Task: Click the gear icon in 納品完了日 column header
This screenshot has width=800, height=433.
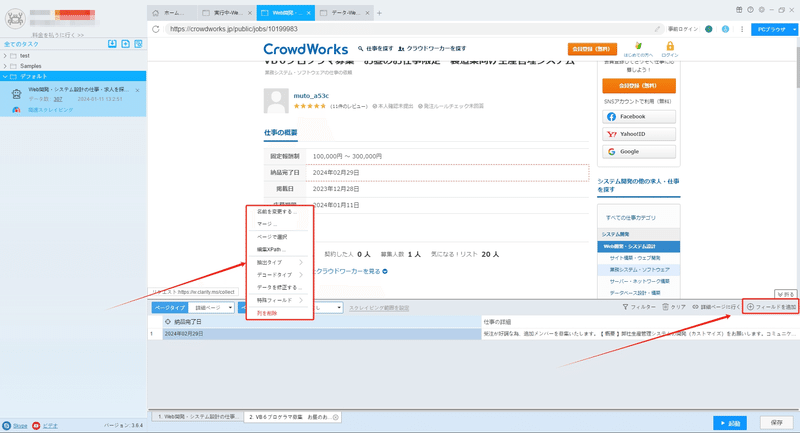Action: (168, 322)
